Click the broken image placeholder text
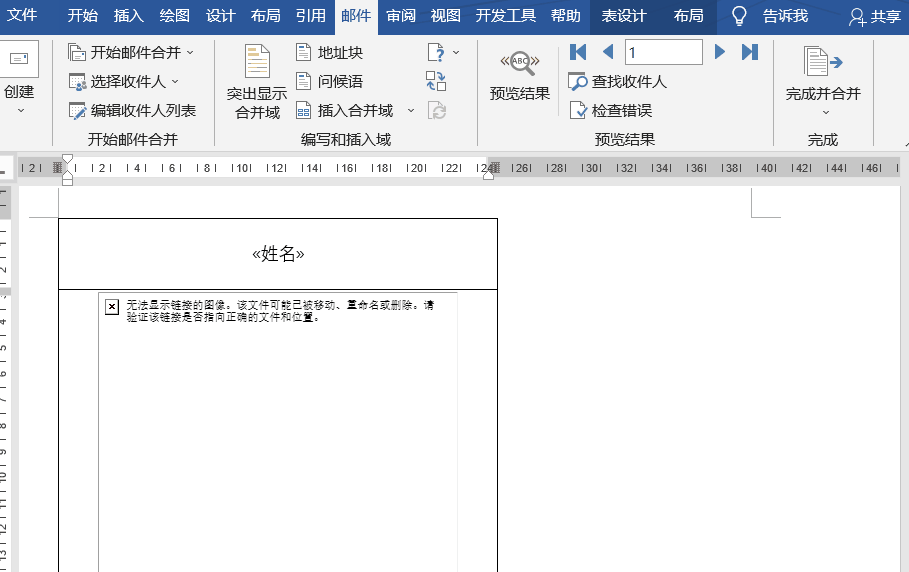The width and height of the screenshot is (909, 572). 280,311
